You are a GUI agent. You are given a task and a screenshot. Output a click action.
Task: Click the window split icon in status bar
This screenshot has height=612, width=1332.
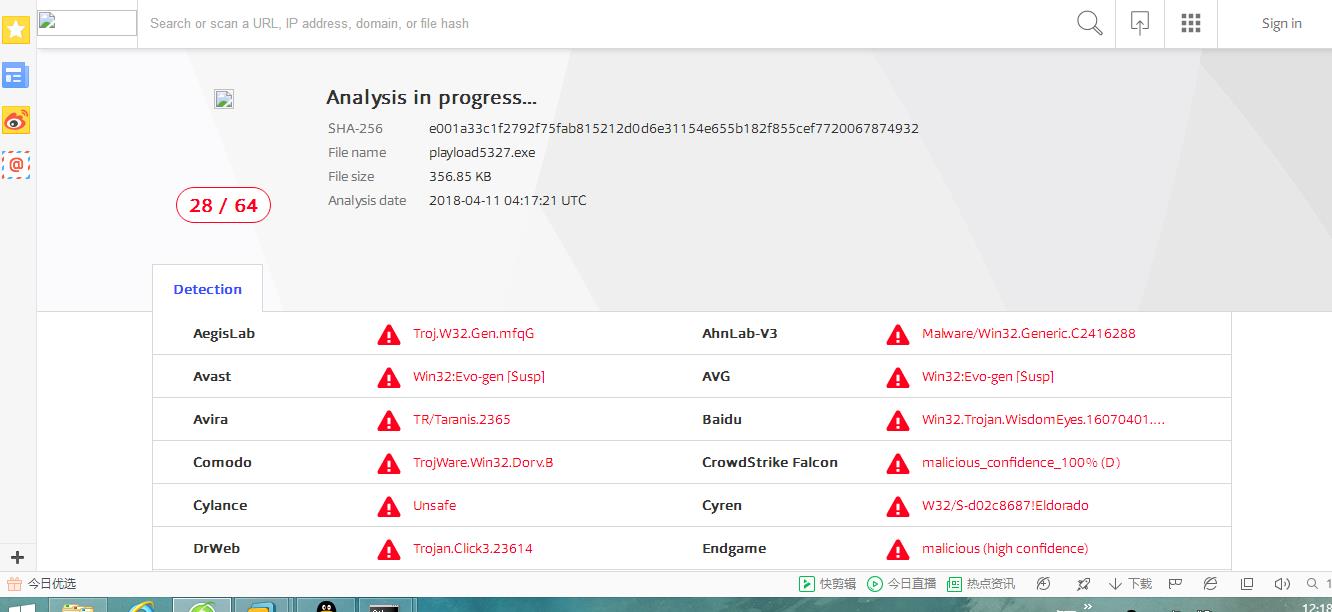(x=1247, y=583)
